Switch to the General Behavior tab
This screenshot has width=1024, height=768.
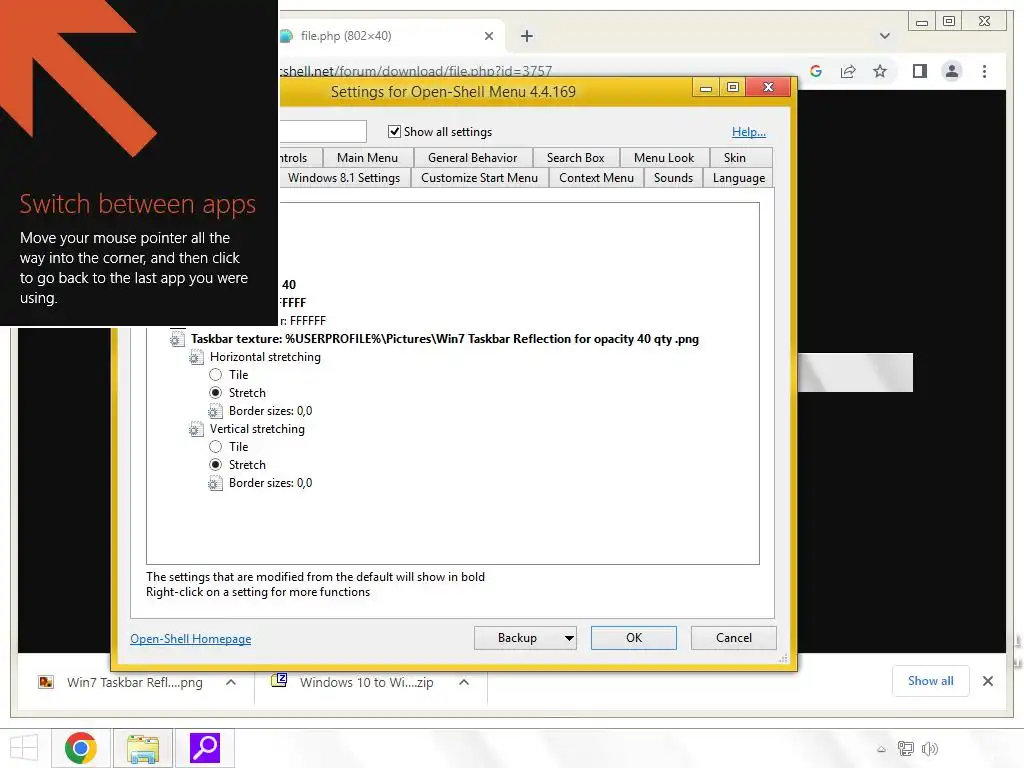pos(472,157)
